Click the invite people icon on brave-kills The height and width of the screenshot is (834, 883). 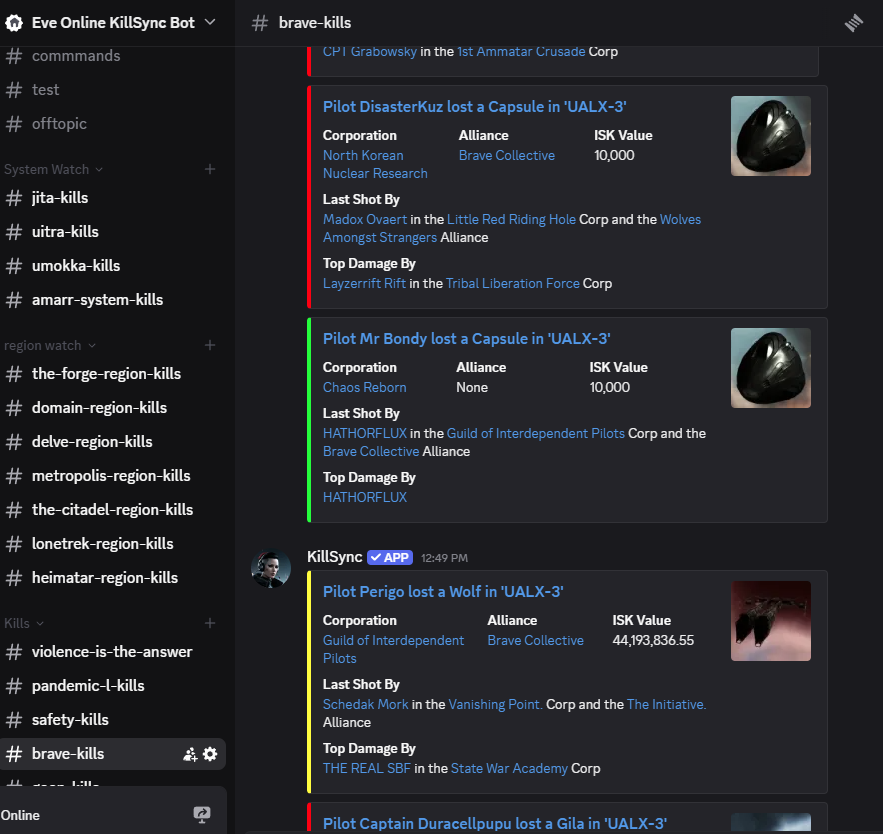[x=190, y=754]
